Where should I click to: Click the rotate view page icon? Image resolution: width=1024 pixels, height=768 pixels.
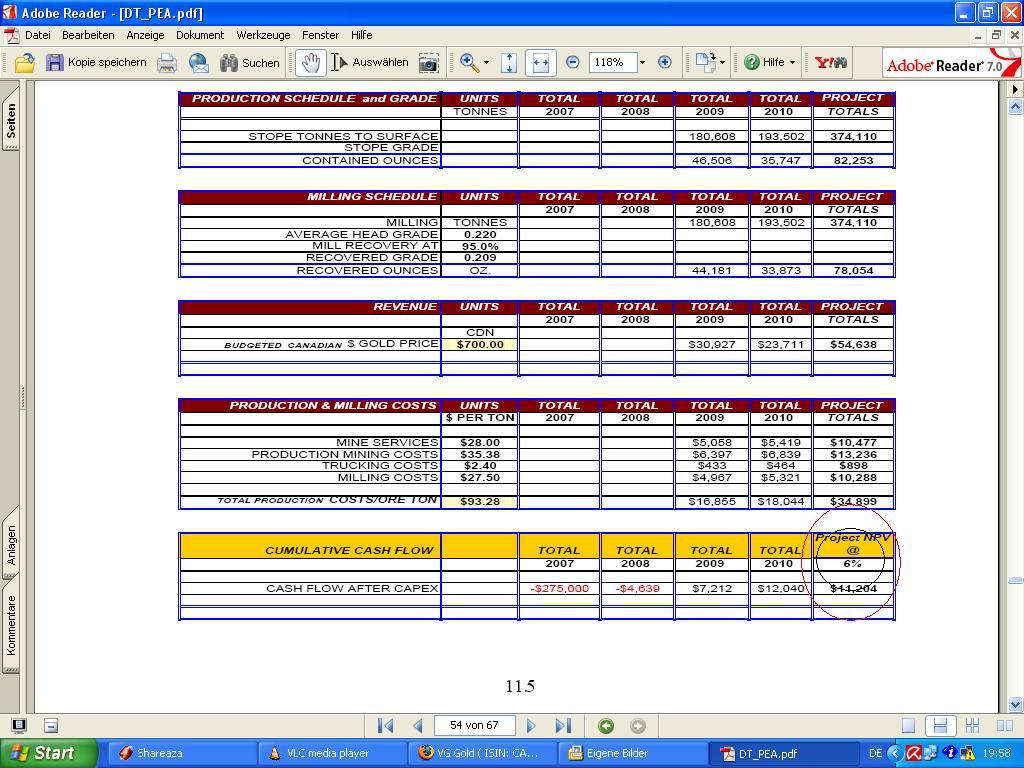tap(705, 63)
